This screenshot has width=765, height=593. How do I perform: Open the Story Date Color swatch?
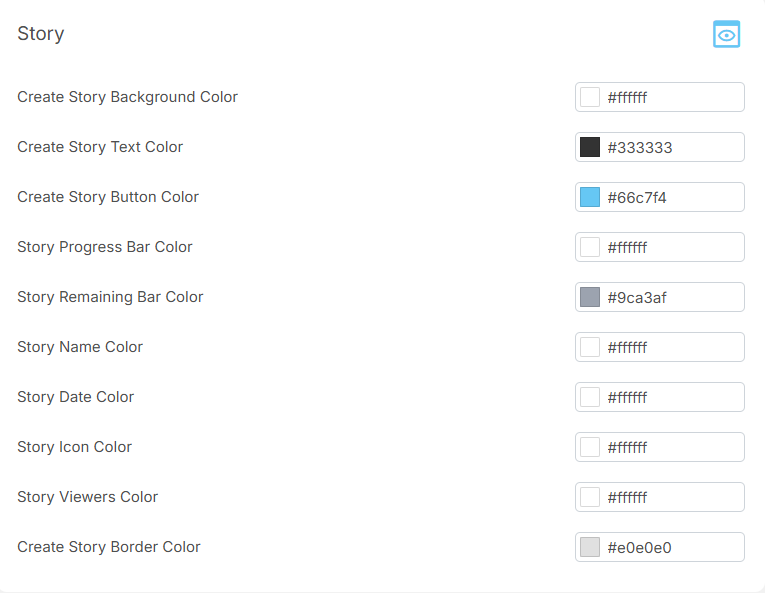pyautogui.click(x=590, y=397)
